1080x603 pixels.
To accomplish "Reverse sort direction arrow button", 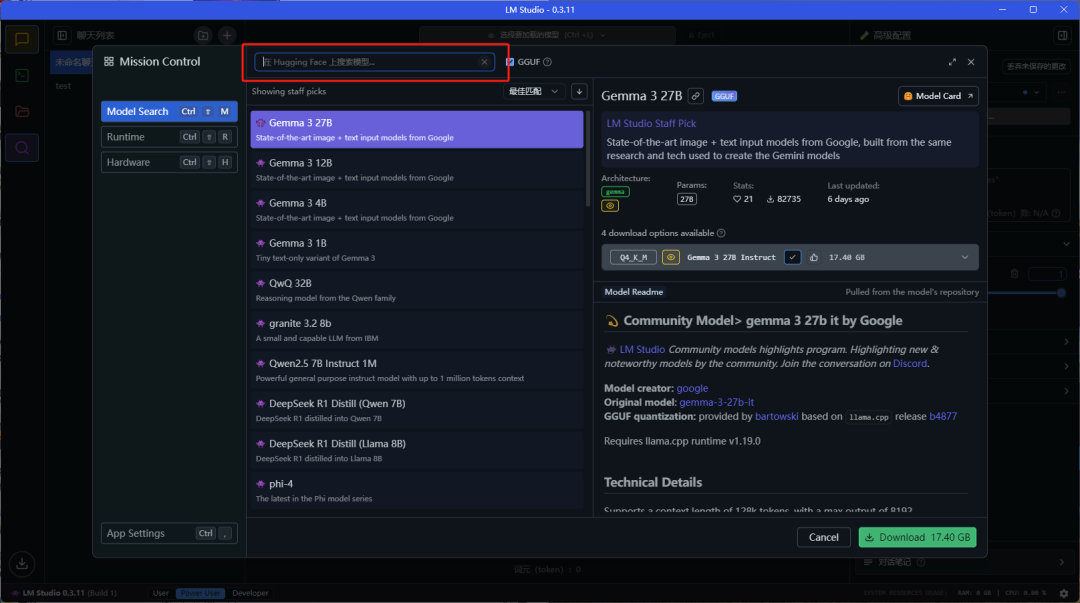I will 579,92.
